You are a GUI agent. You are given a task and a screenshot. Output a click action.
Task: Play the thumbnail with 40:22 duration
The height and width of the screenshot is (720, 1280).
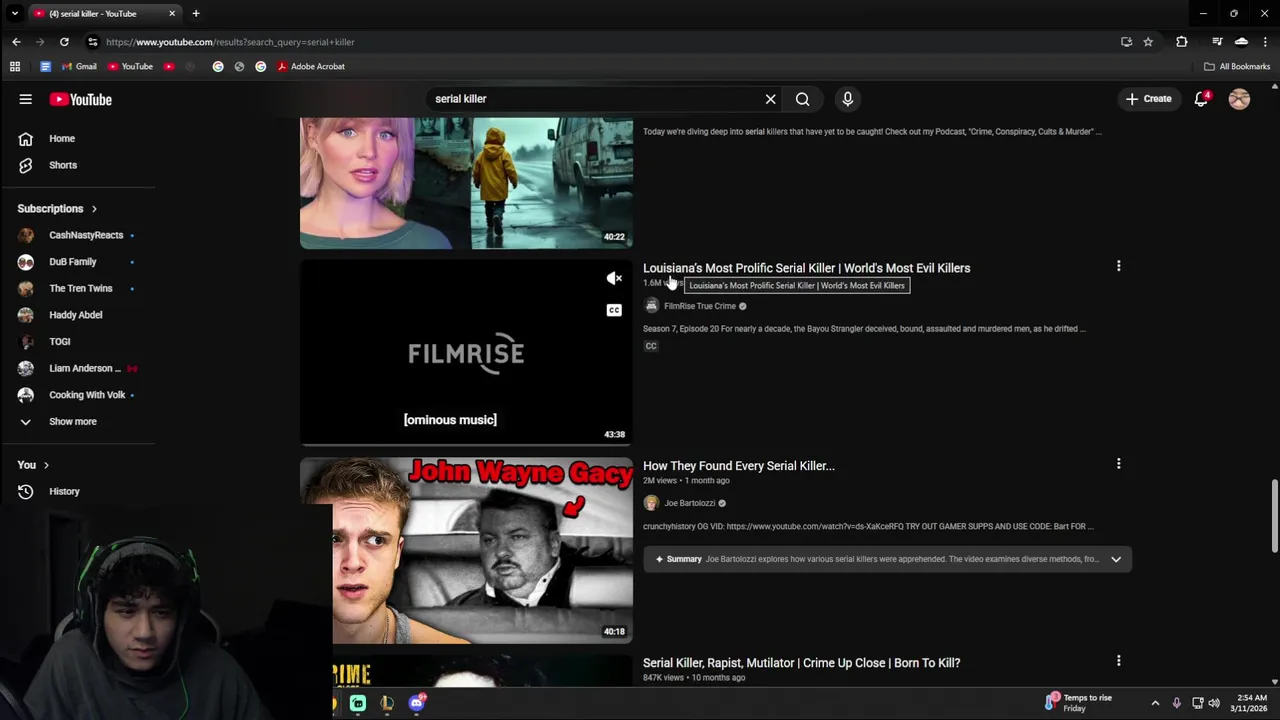pyautogui.click(x=466, y=183)
